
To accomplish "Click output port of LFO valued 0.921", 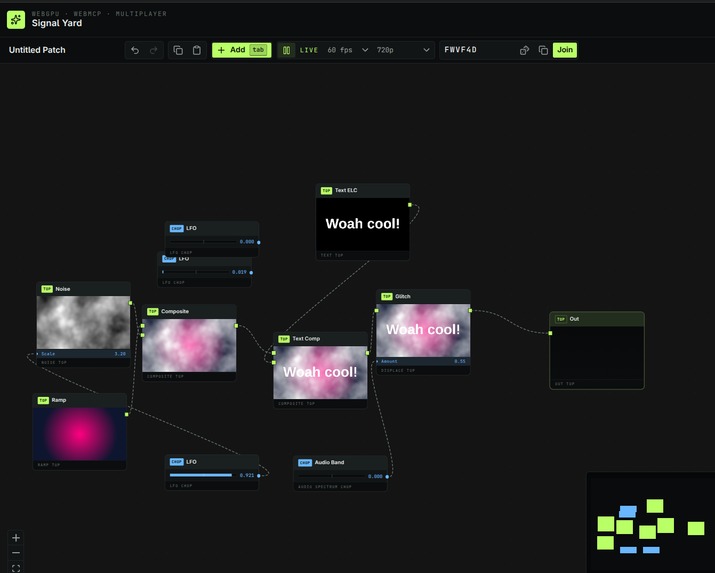I will 259,475.
